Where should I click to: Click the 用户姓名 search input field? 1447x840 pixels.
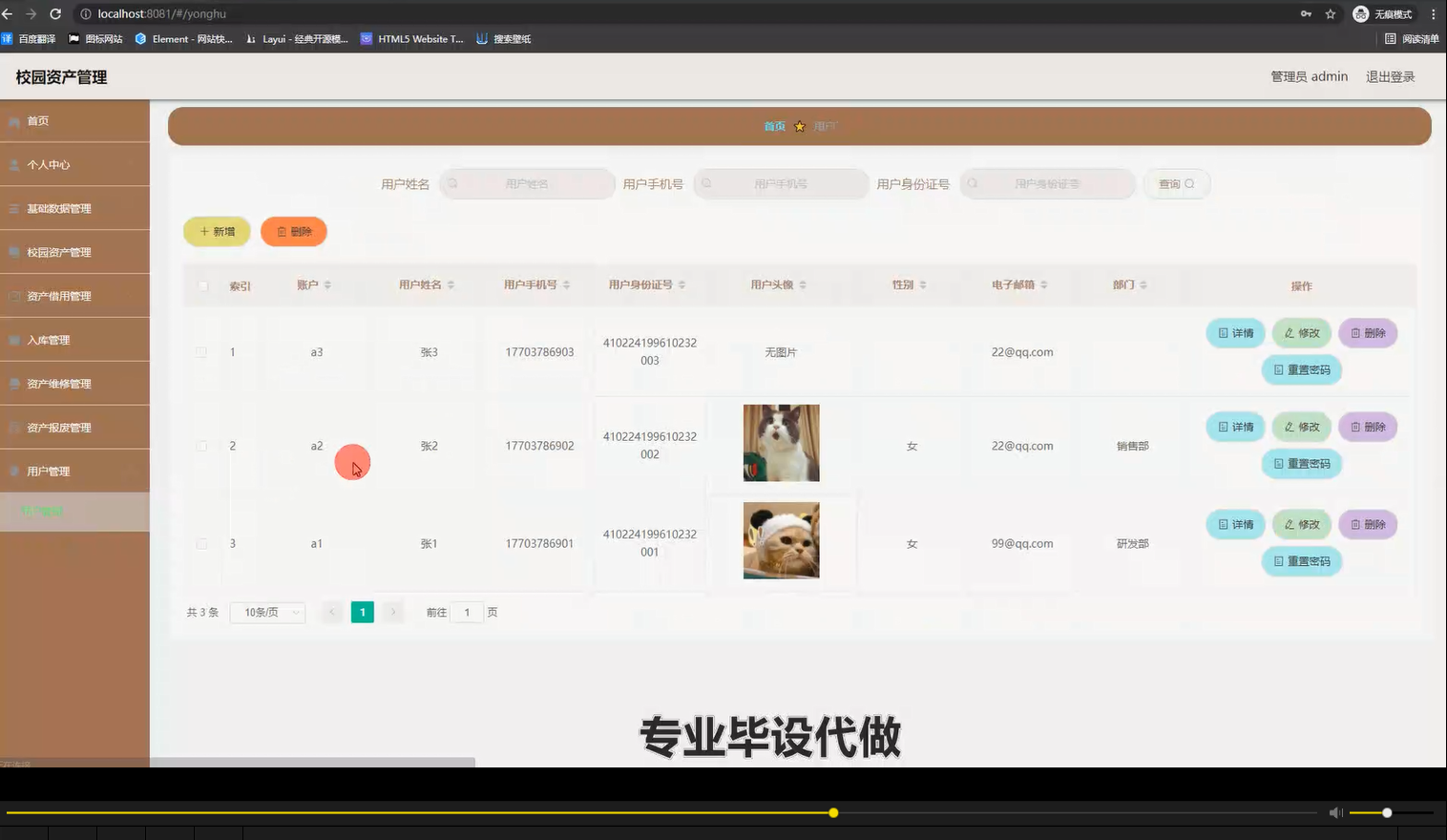tap(530, 183)
